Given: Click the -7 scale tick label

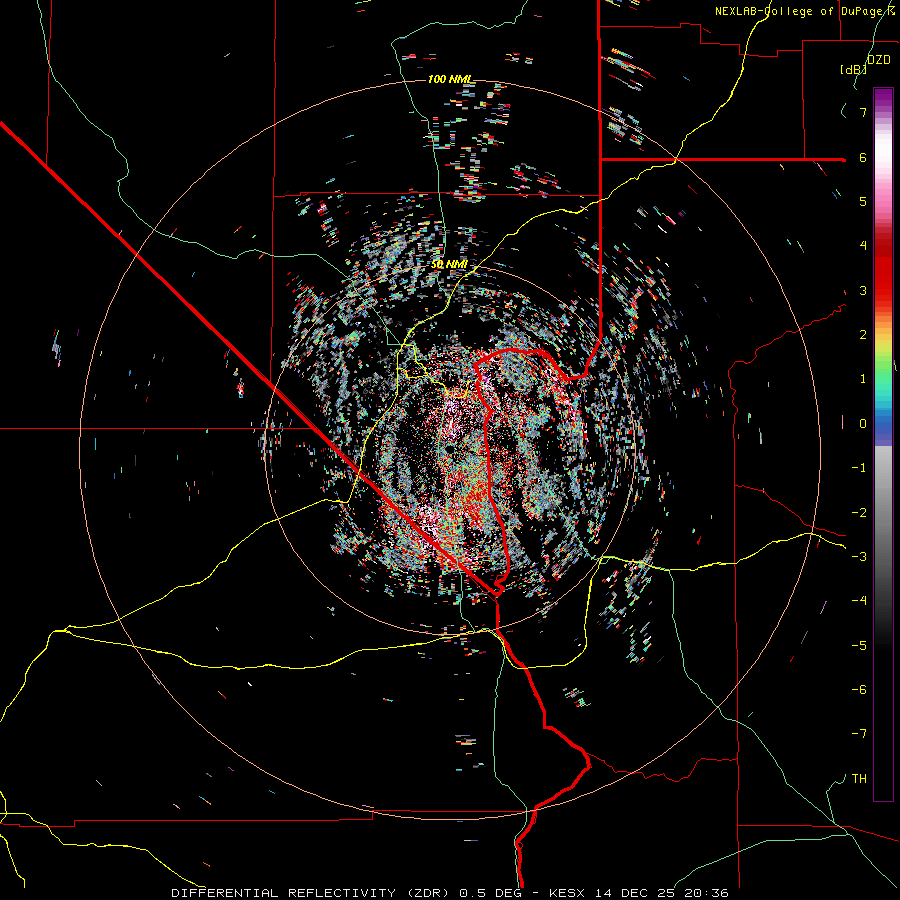Looking at the screenshot, I should (x=859, y=734).
